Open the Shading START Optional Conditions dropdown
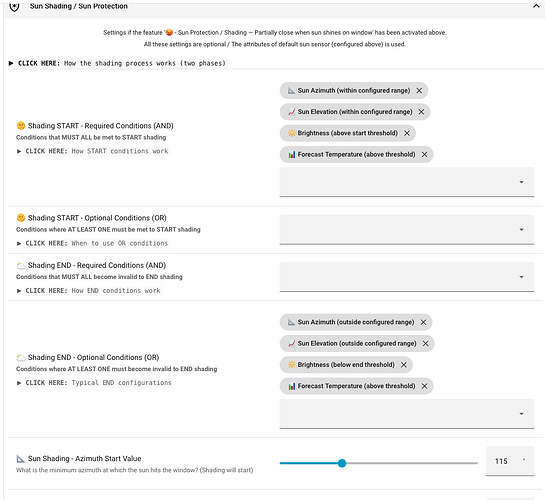Screen dimensions: 545x500 (x=407, y=229)
